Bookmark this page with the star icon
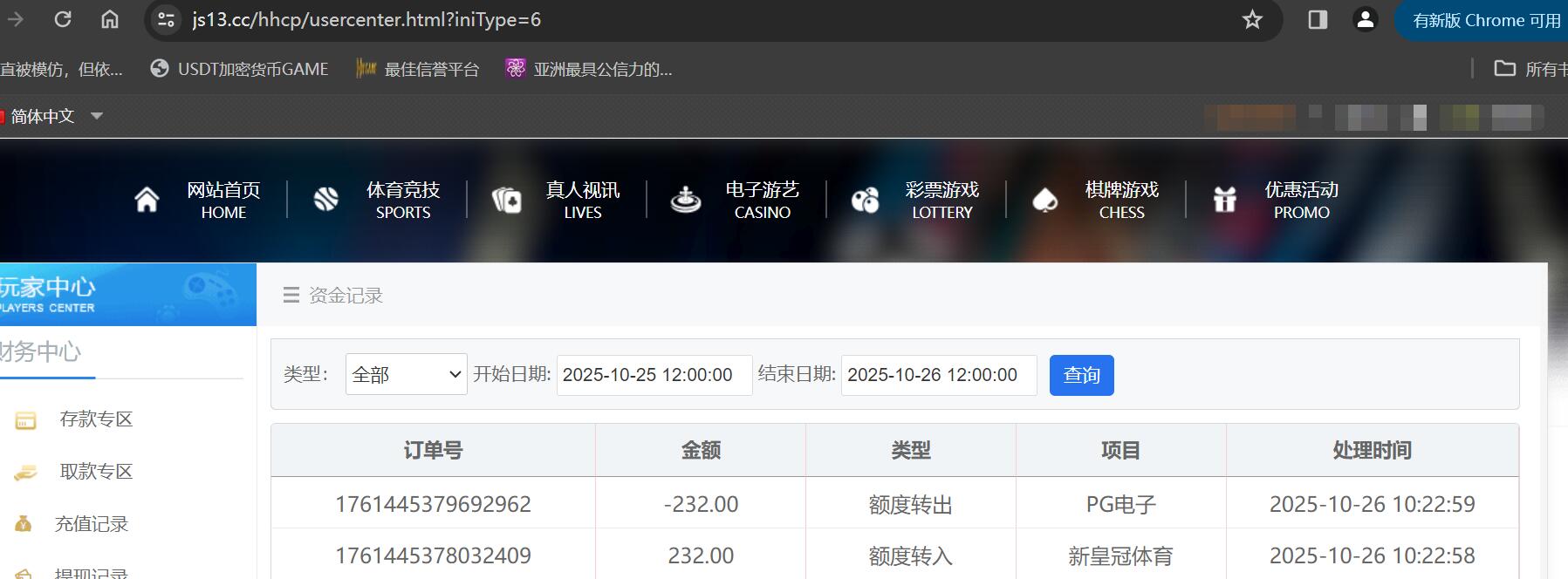The width and height of the screenshot is (1568, 579). click(x=1252, y=19)
